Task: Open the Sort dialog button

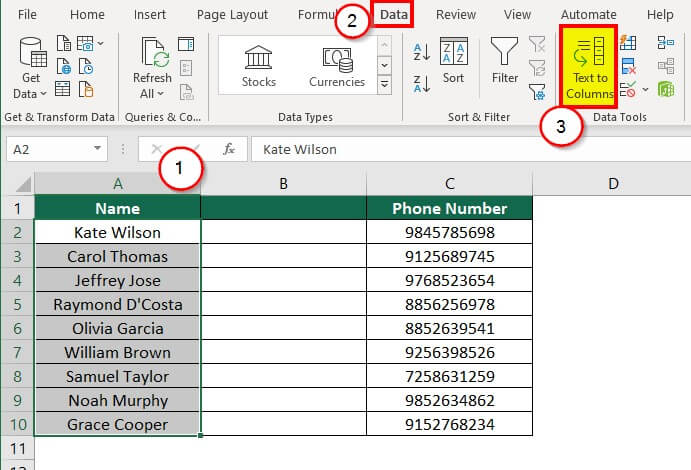Action: [454, 60]
